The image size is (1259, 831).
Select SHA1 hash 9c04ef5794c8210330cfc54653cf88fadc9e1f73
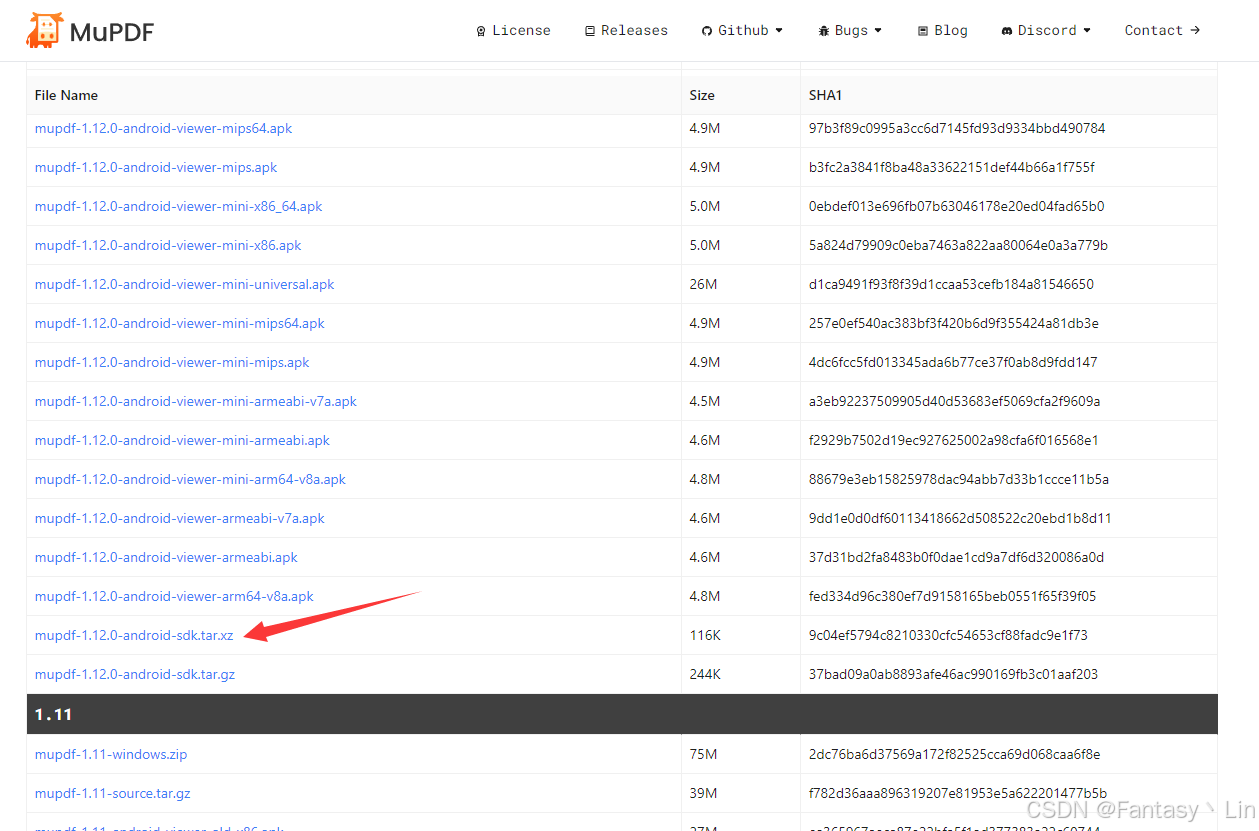[948, 635]
